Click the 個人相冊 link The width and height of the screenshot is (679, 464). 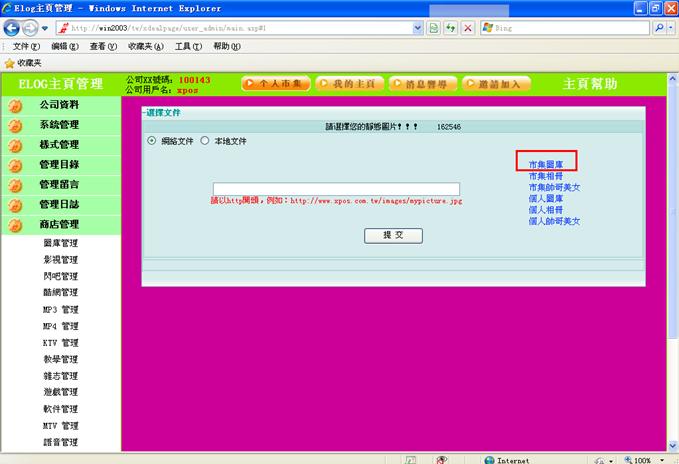(x=545, y=209)
